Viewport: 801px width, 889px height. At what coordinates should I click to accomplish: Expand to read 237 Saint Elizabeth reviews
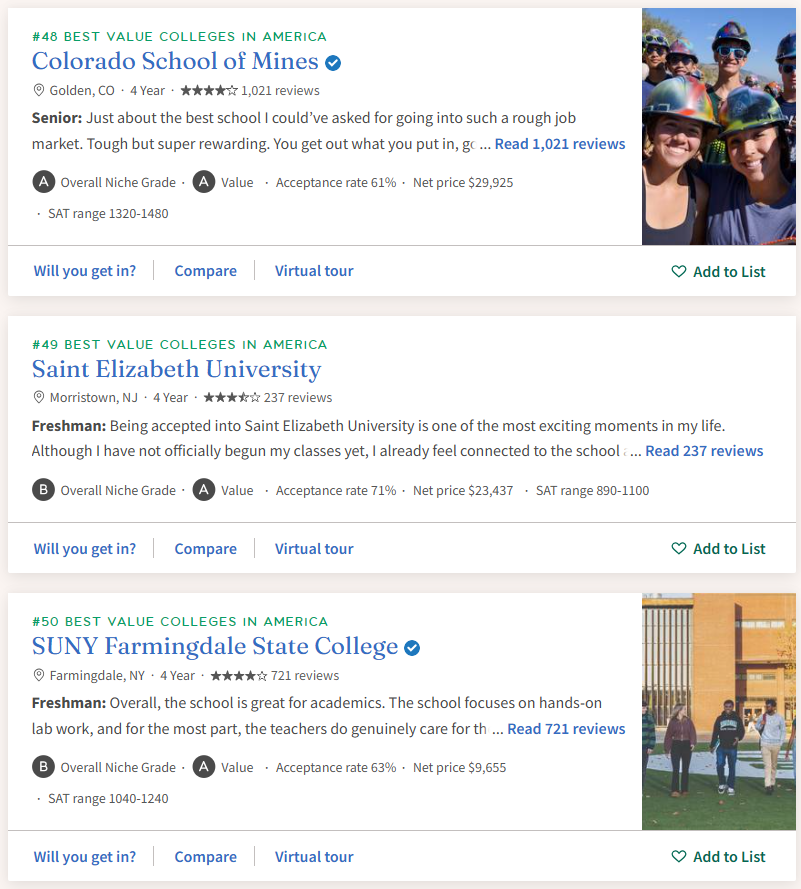point(704,451)
